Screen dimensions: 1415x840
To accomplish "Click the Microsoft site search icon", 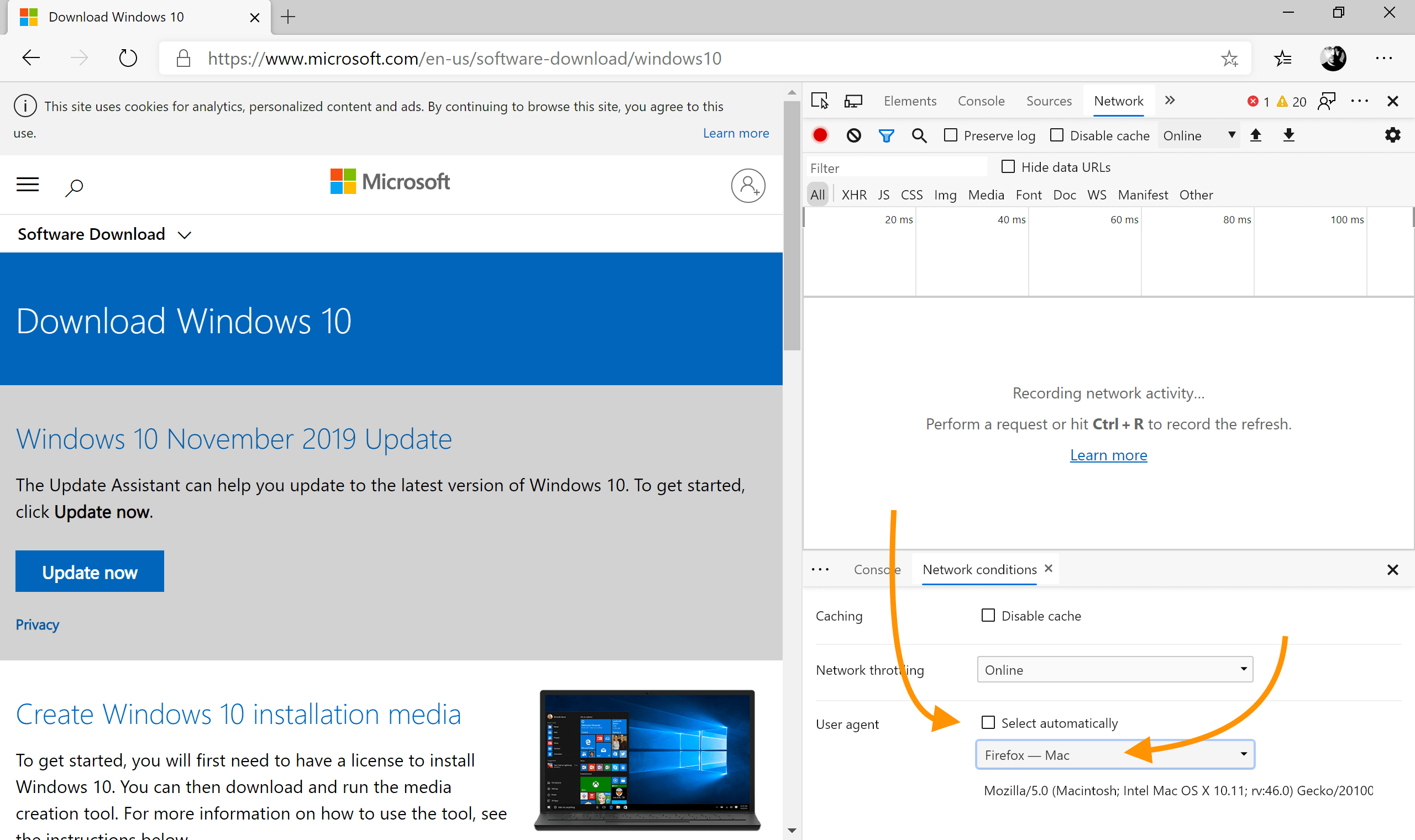I will tap(74, 187).
